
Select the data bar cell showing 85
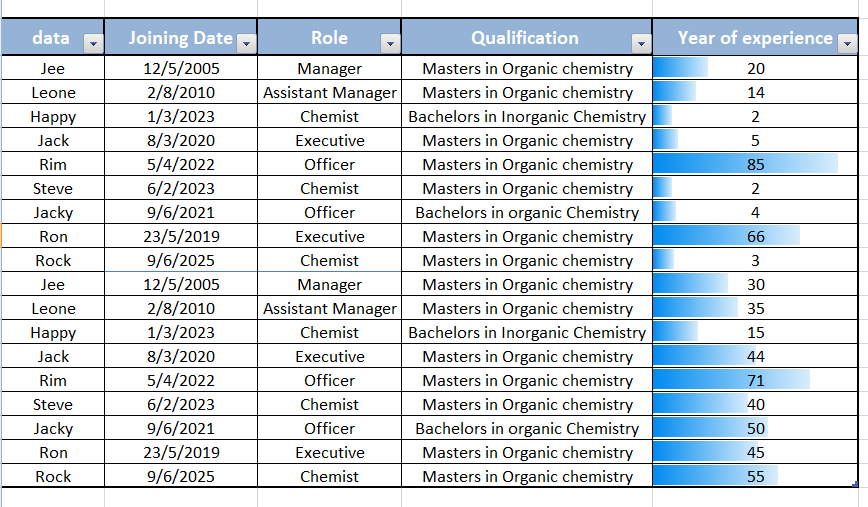755,164
